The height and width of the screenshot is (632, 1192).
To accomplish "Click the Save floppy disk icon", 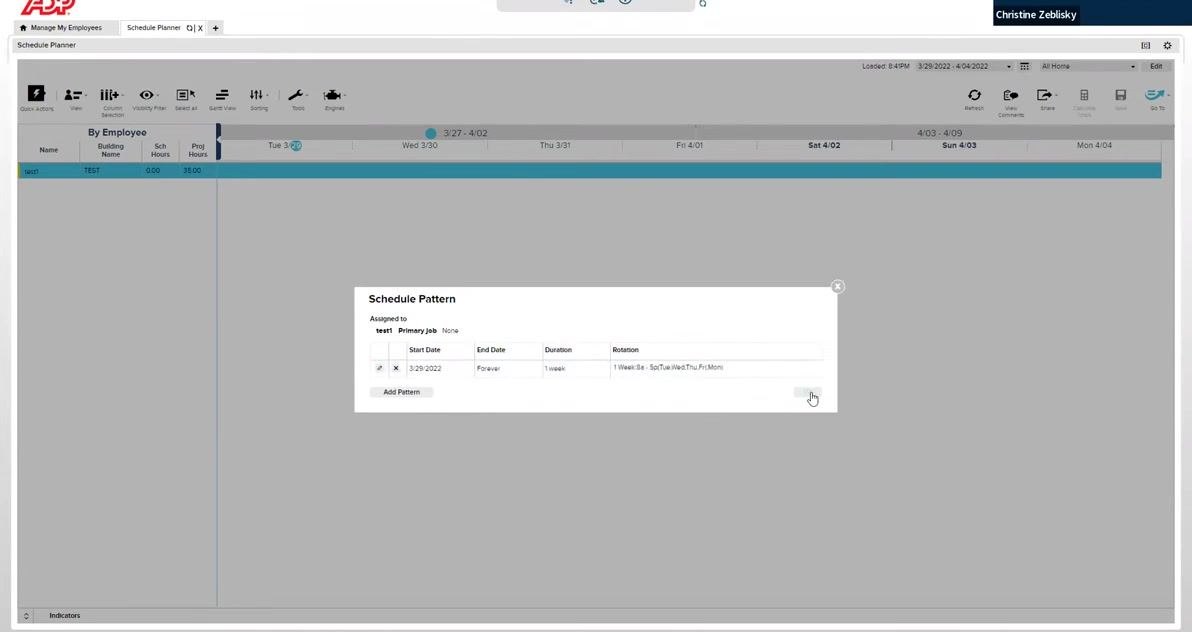I will pyautogui.click(x=1121, y=95).
